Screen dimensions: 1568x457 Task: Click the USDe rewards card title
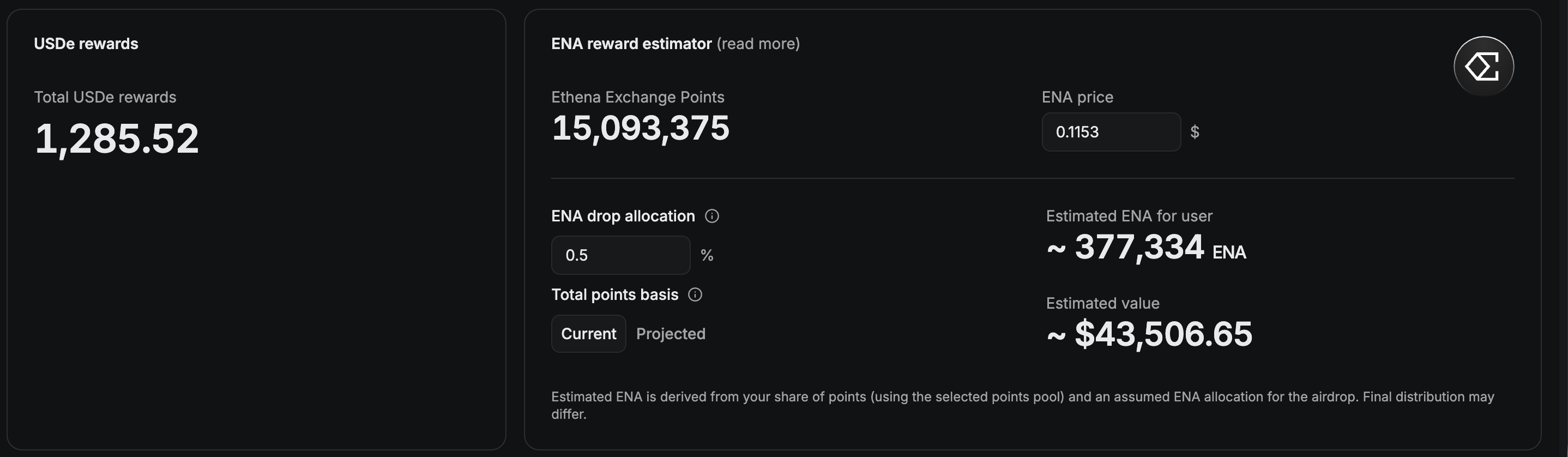pos(86,44)
